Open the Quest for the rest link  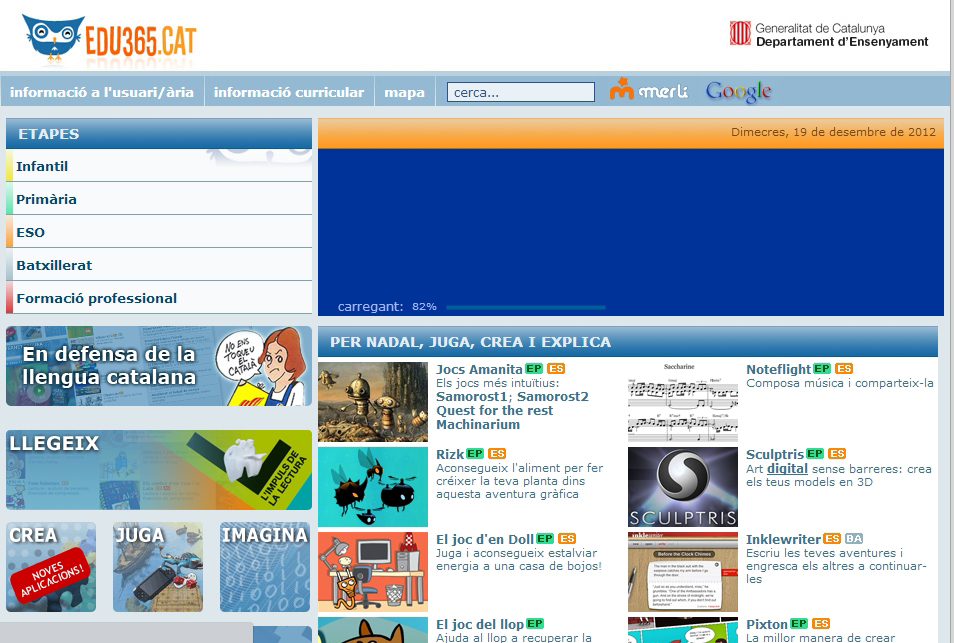(x=495, y=411)
